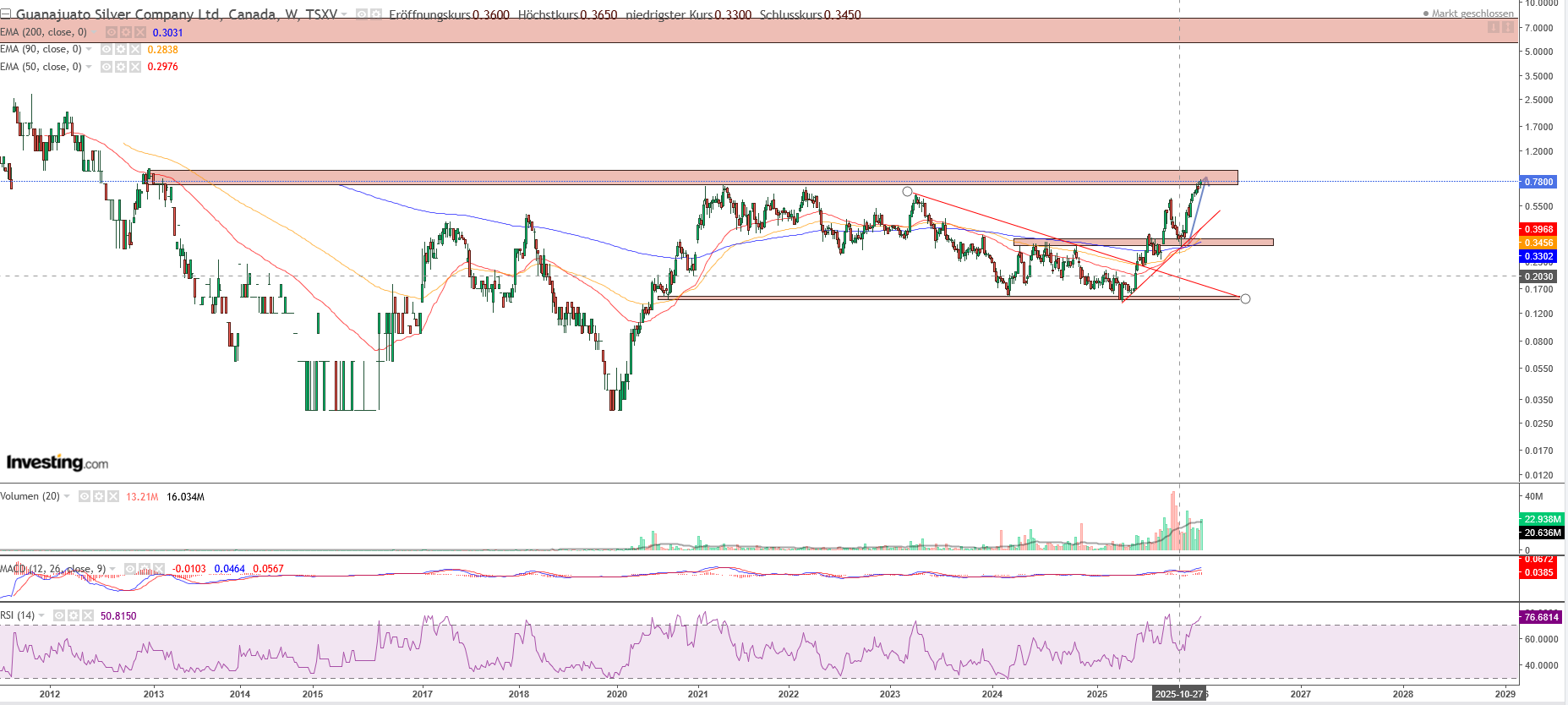Image resolution: width=1568 pixels, height=705 pixels.
Task: Hide the EMA 200 line with eye icon
Action: coord(111,32)
